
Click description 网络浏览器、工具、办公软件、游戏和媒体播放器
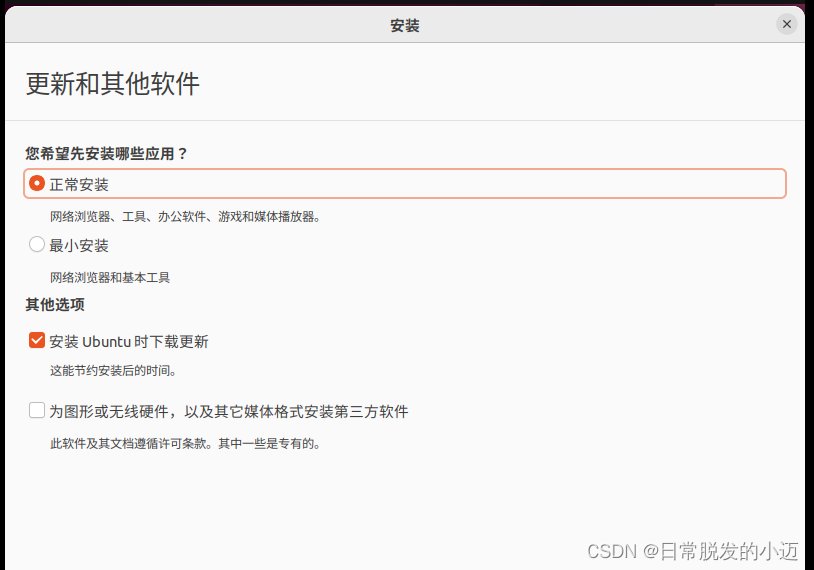click(185, 216)
